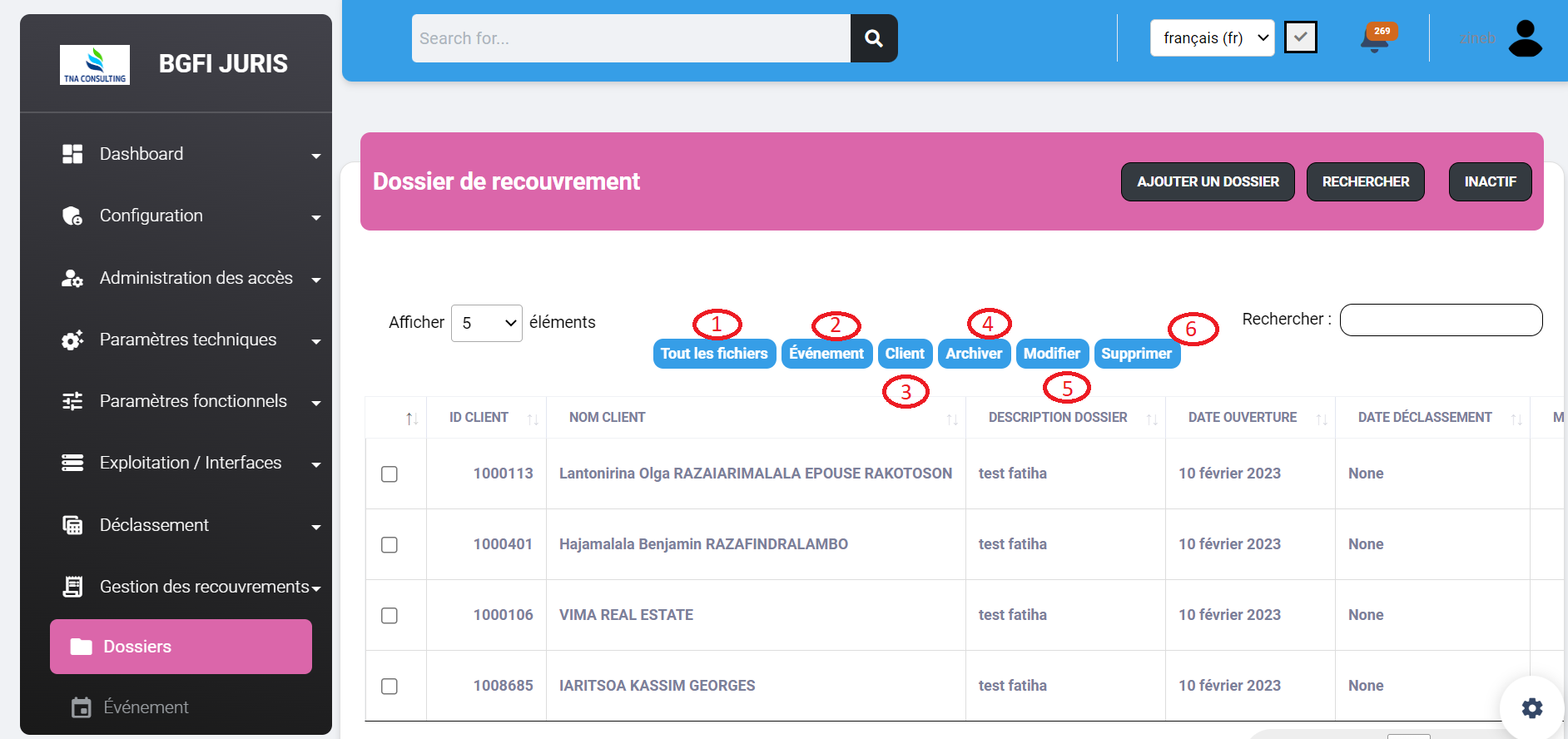Image resolution: width=1568 pixels, height=739 pixels.
Task: Click the AJOUTER UN DOSSIER button
Action: (x=1207, y=181)
